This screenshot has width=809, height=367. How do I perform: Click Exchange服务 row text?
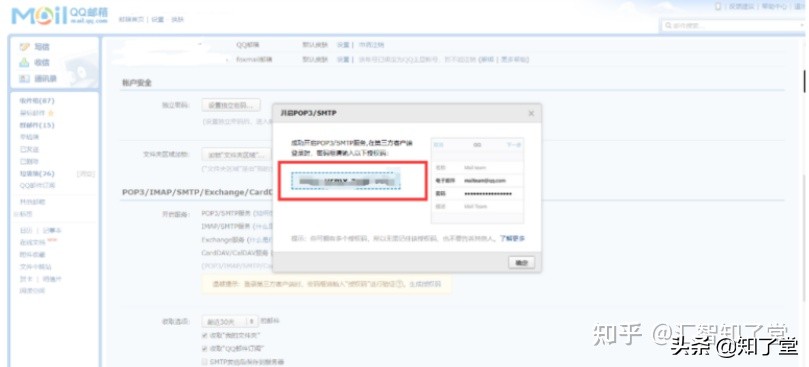click(224, 240)
